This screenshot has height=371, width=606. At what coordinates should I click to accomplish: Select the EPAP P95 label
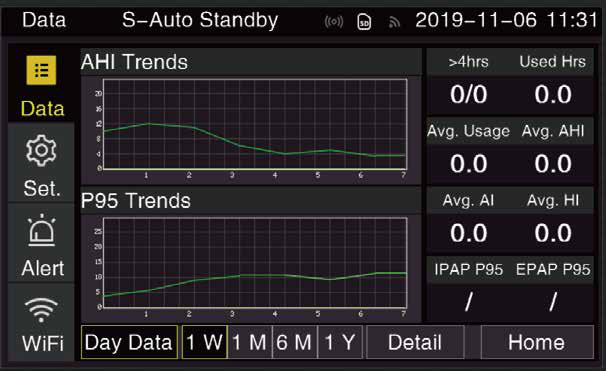pyautogui.click(x=553, y=269)
